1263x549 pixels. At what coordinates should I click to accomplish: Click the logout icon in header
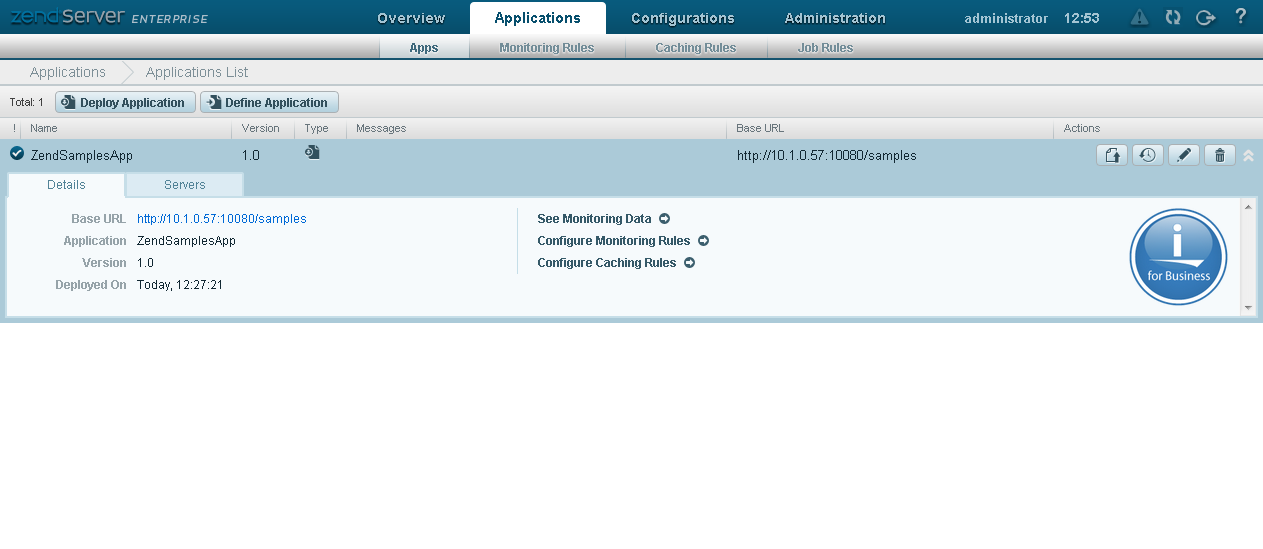click(1205, 18)
